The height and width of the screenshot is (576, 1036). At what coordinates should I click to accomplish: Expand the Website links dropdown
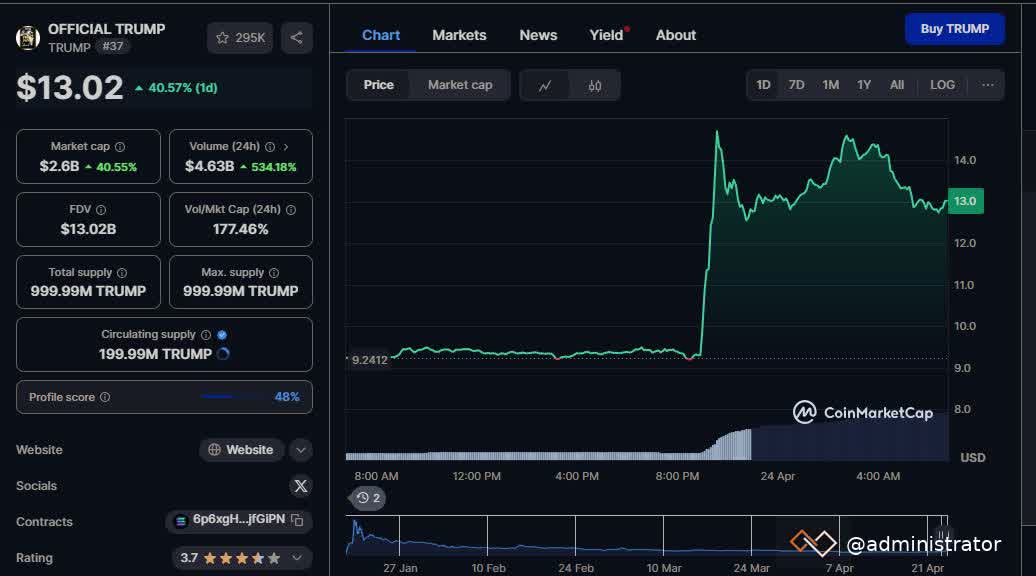[301, 450]
